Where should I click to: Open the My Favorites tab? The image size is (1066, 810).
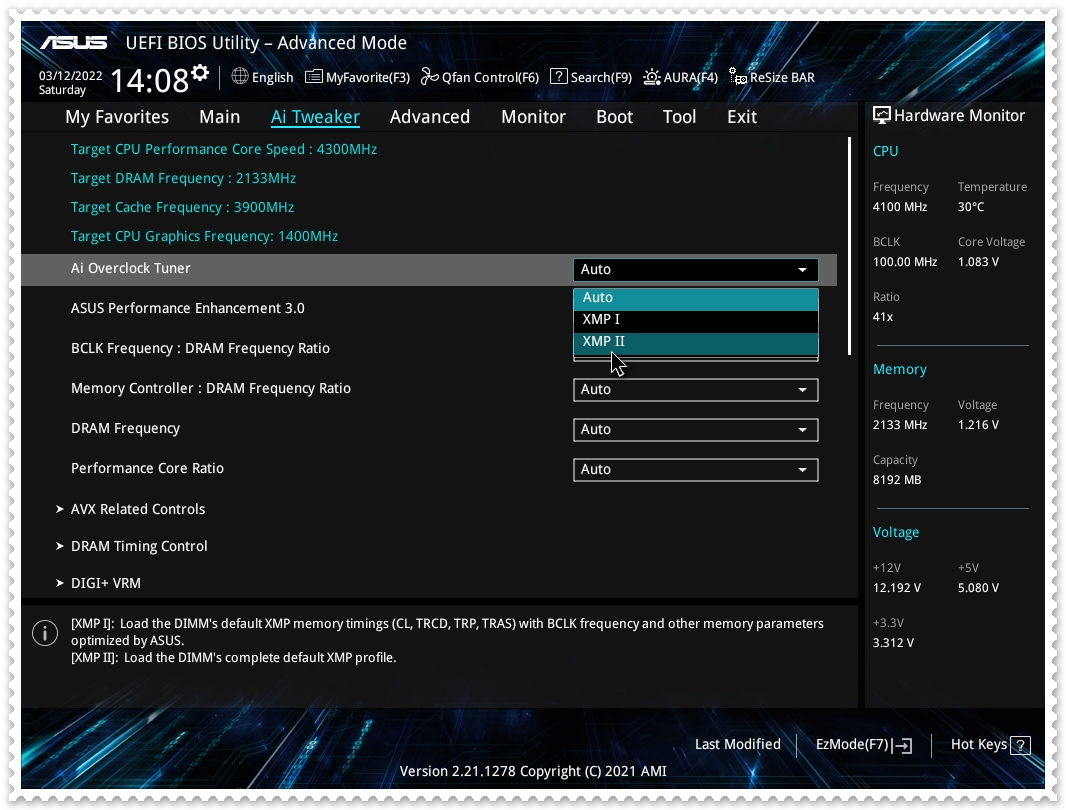pyautogui.click(x=117, y=117)
